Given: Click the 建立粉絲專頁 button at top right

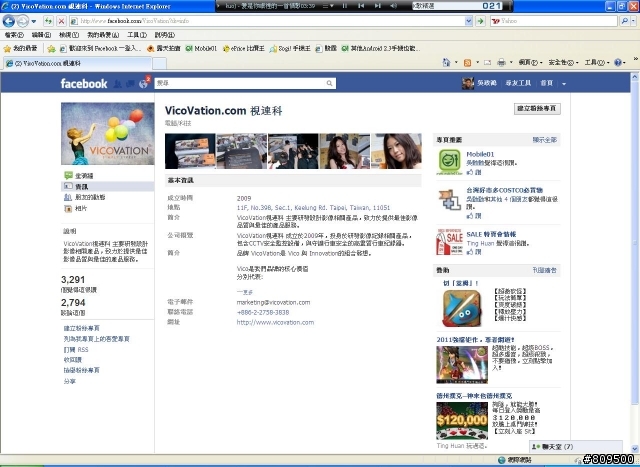Looking at the screenshot, I should click(537, 109).
